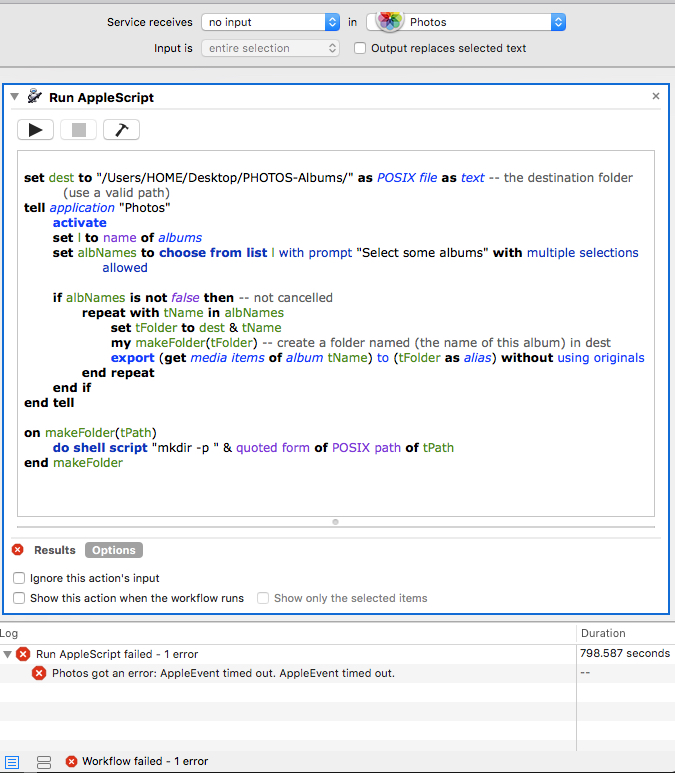The image size is (675, 773).
Task: Show the log list view icon
Action: point(11,762)
